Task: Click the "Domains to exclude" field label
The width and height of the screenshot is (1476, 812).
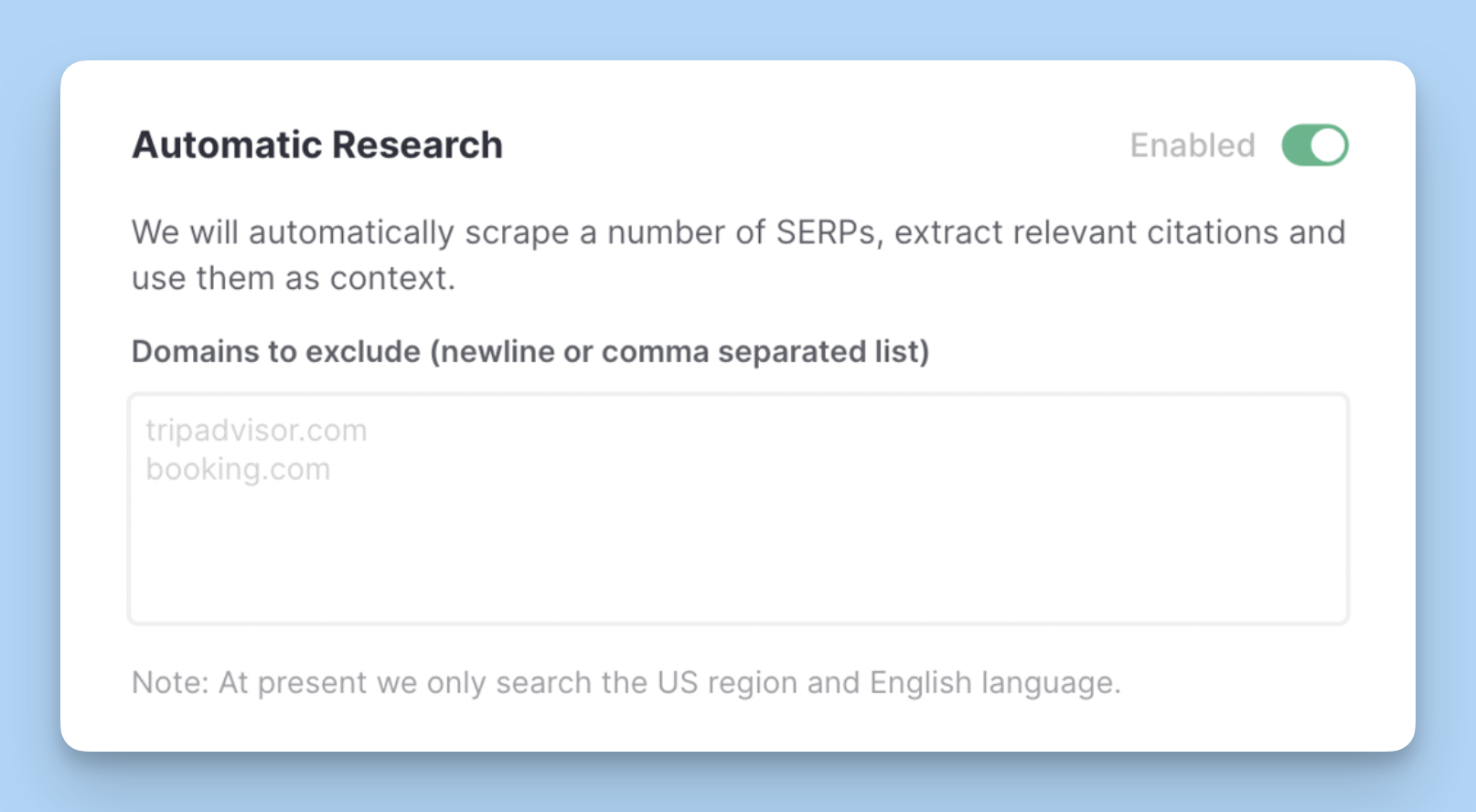Action: pyautogui.click(x=276, y=352)
